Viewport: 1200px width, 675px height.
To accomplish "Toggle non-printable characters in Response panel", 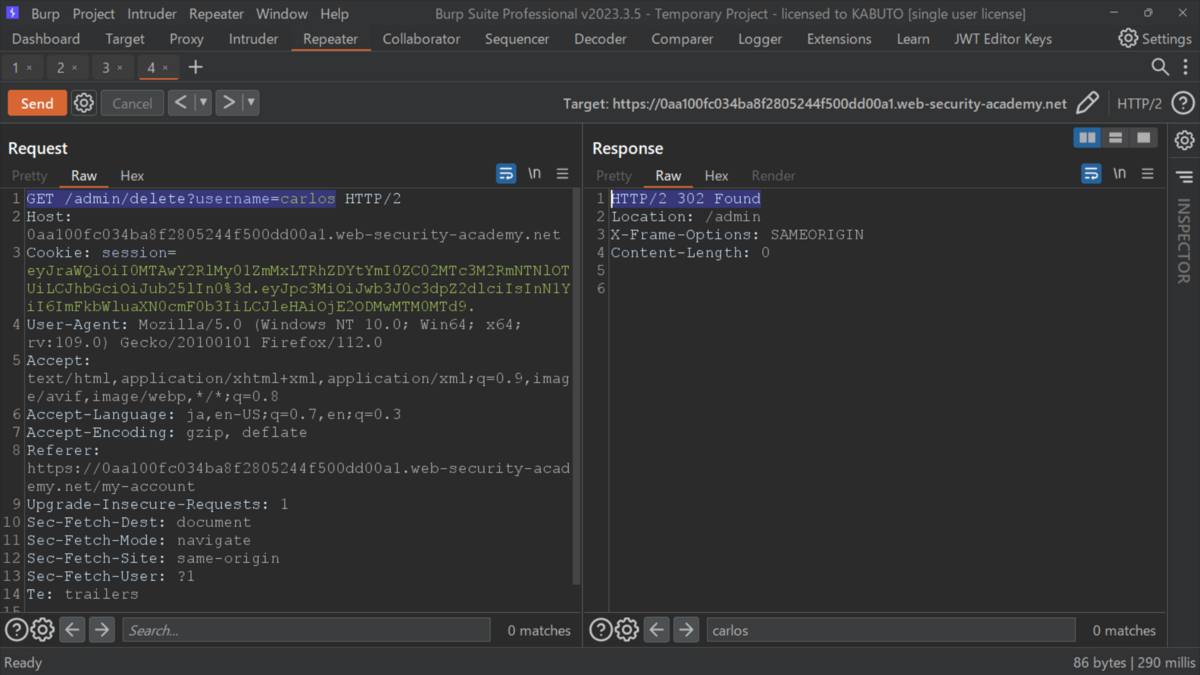I will (x=1119, y=174).
